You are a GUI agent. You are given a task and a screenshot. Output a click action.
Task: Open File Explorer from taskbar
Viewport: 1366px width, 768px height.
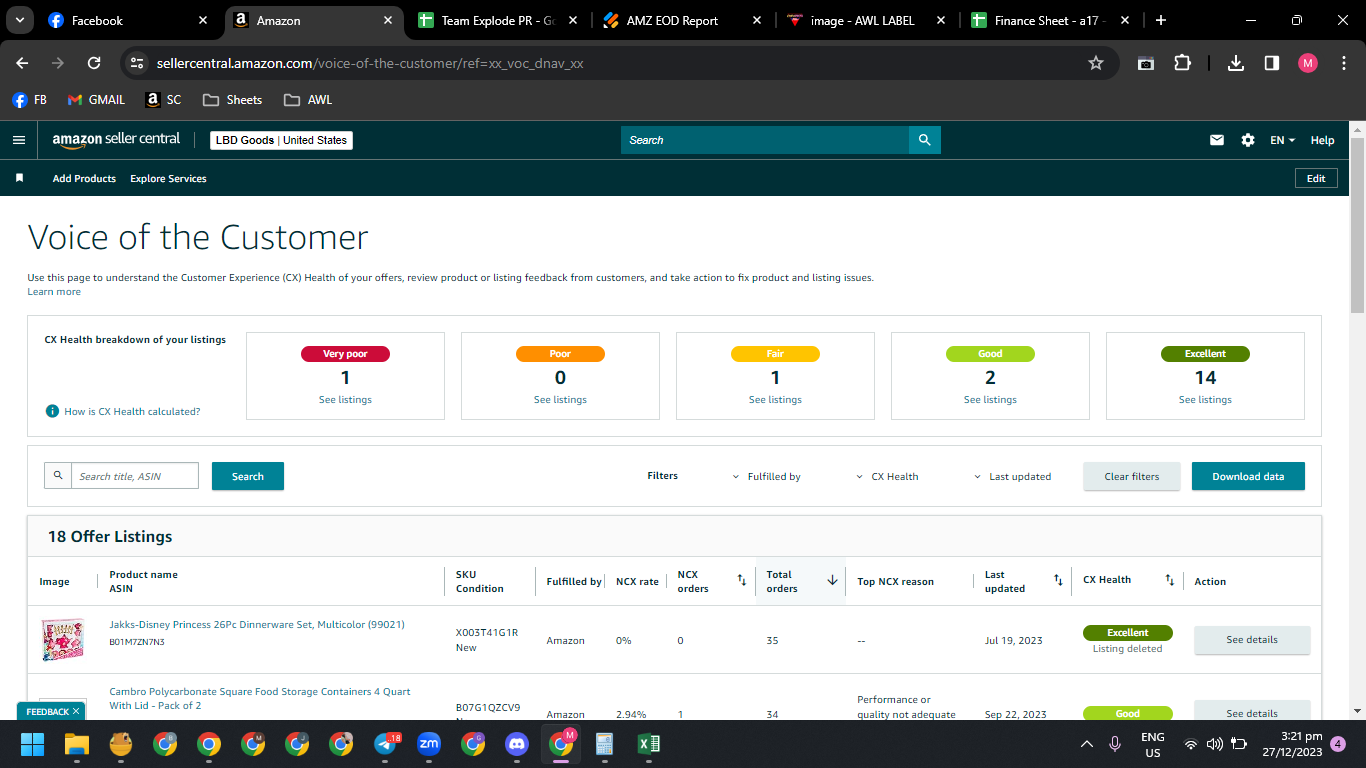[x=77, y=744]
